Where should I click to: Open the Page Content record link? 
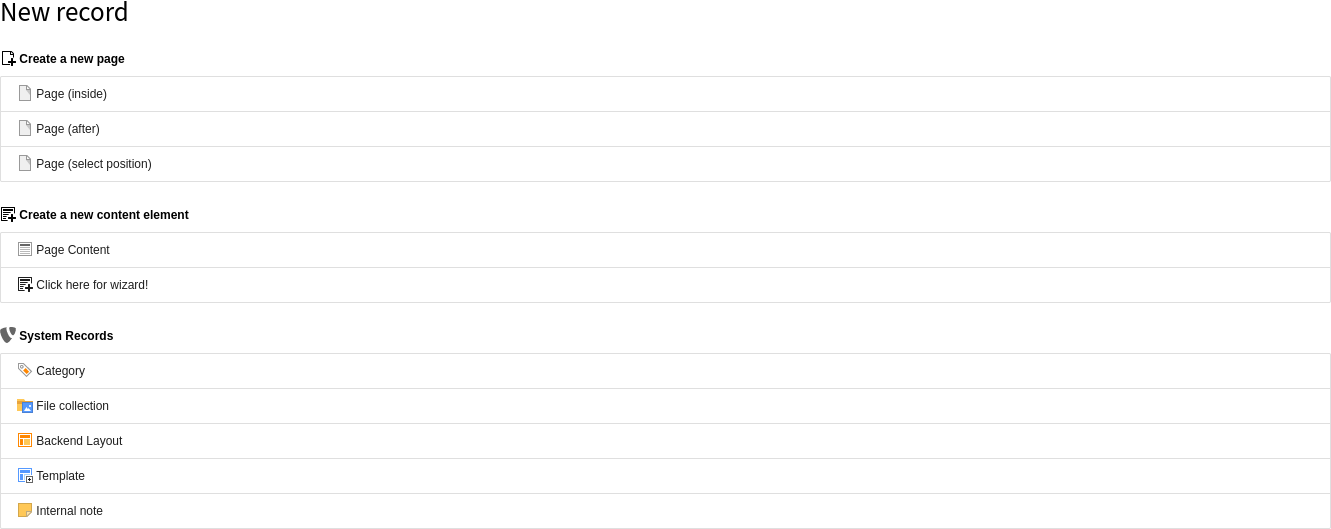[x=73, y=250]
